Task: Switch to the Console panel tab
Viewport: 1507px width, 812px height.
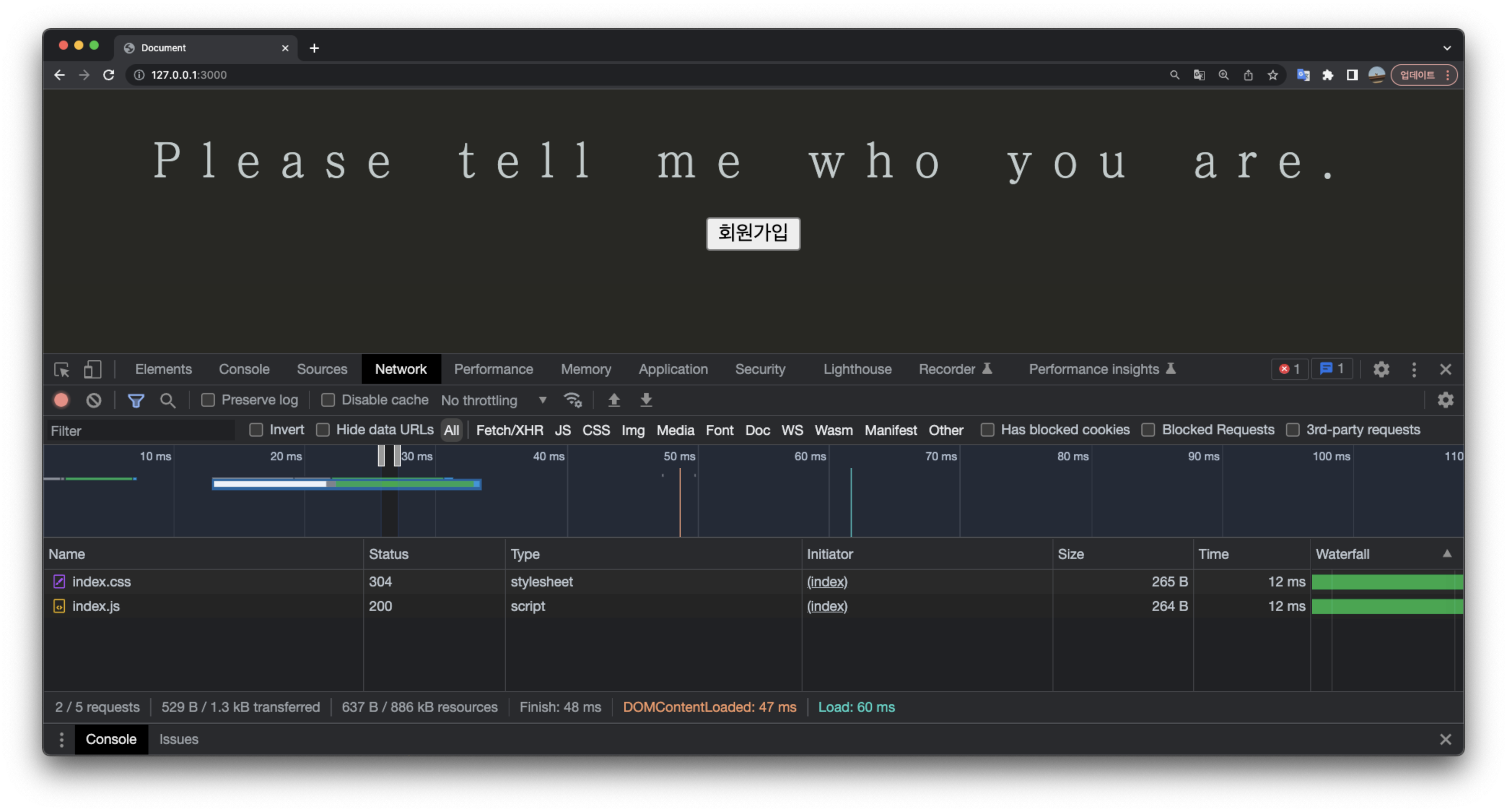Action: (x=244, y=369)
